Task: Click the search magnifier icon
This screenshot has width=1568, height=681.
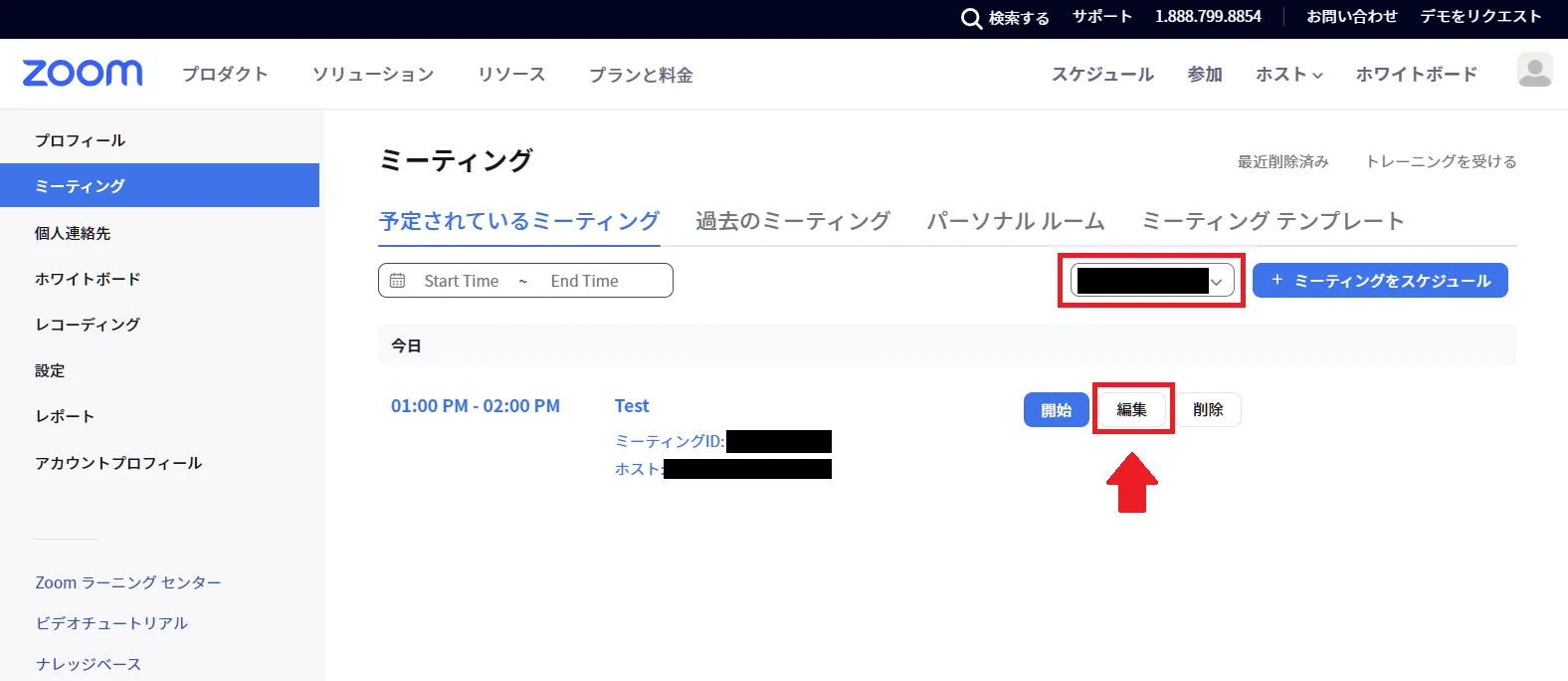Action: [971, 18]
